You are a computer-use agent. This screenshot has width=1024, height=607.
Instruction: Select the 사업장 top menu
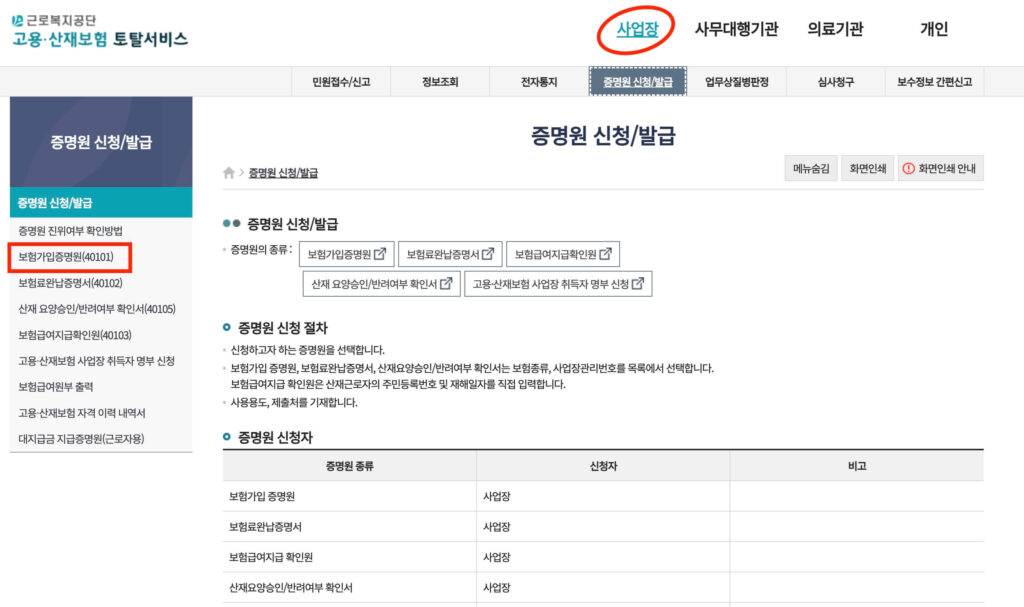pyautogui.click(x=637, y=29)
